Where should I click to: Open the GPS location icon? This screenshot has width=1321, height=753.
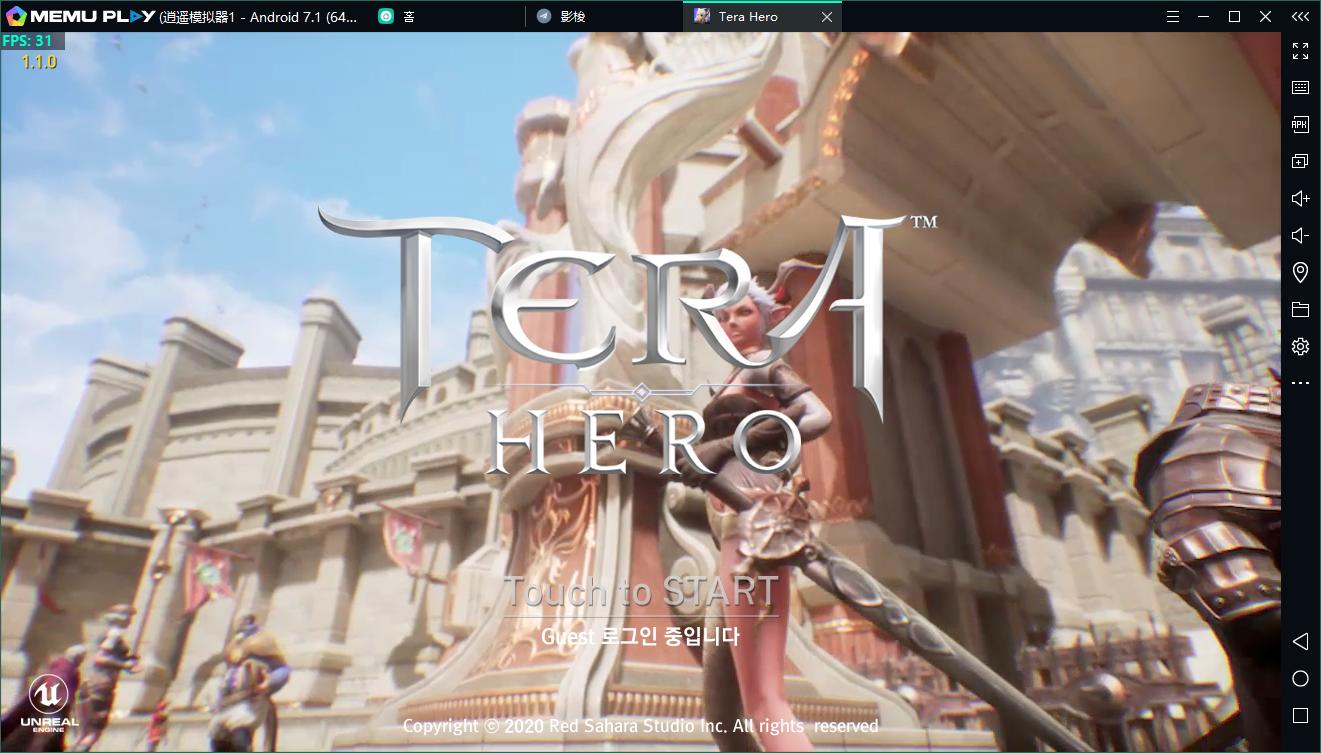pyautogui.click(x=1300, y=272)
